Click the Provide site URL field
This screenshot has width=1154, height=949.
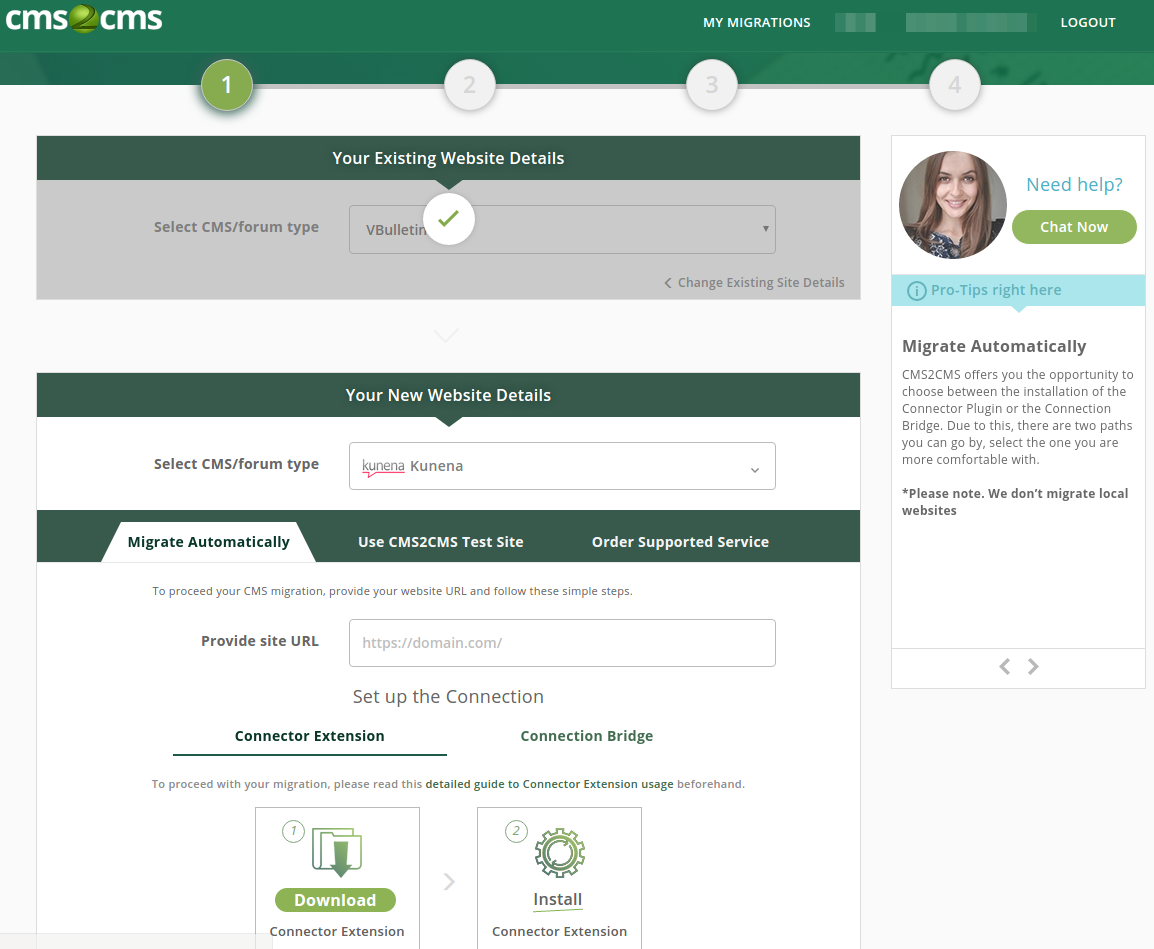click(562, 643)
